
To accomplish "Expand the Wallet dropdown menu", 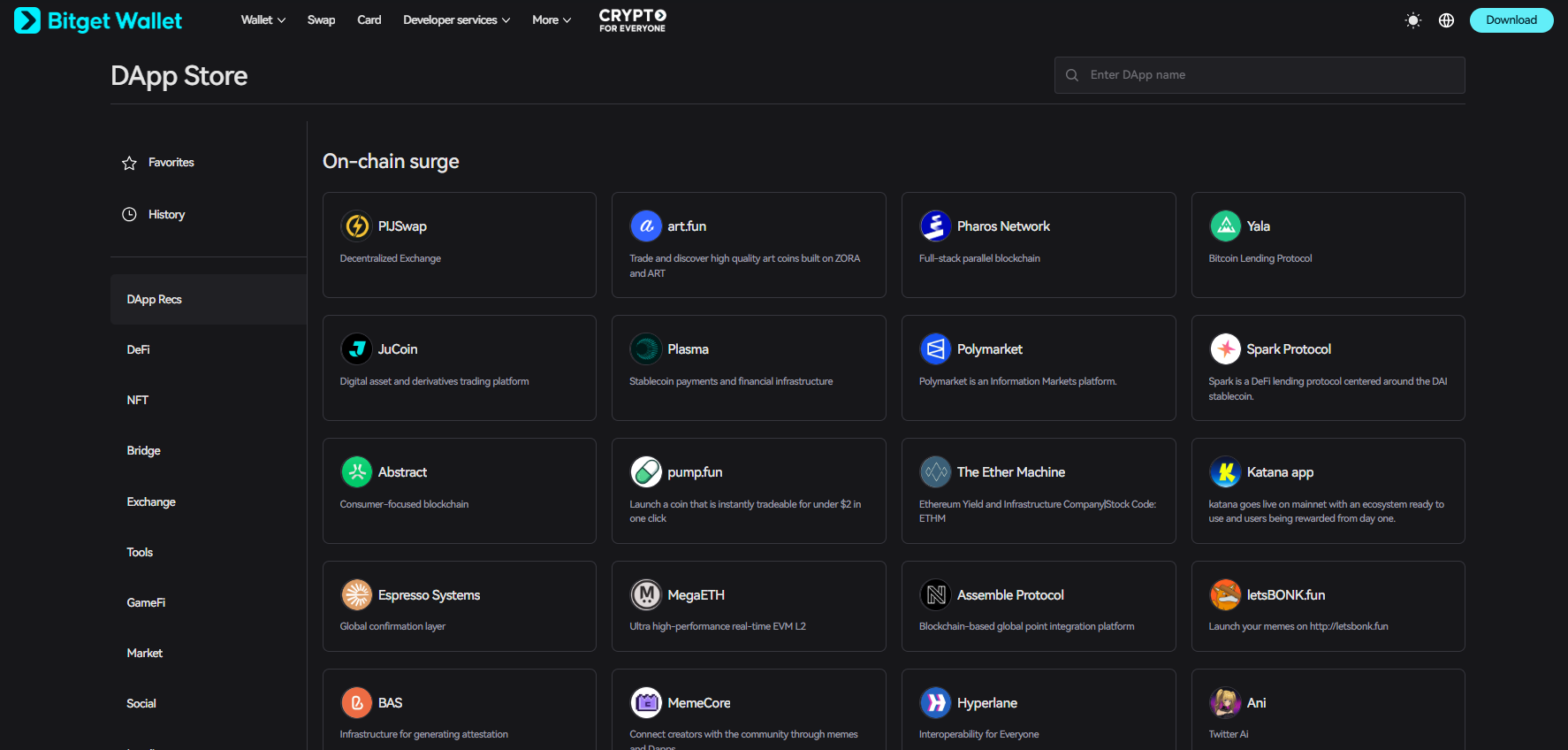I will [263, 20].
